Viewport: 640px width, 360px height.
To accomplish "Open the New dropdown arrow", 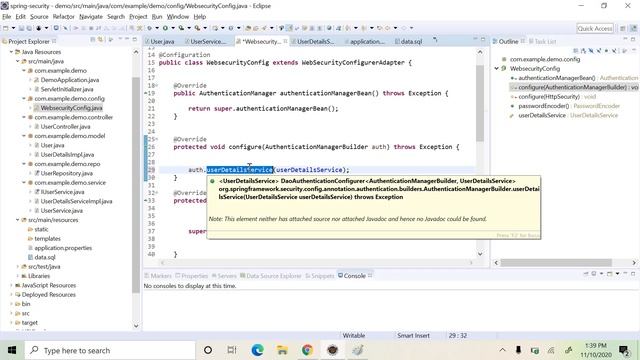I will pos(13,28).
